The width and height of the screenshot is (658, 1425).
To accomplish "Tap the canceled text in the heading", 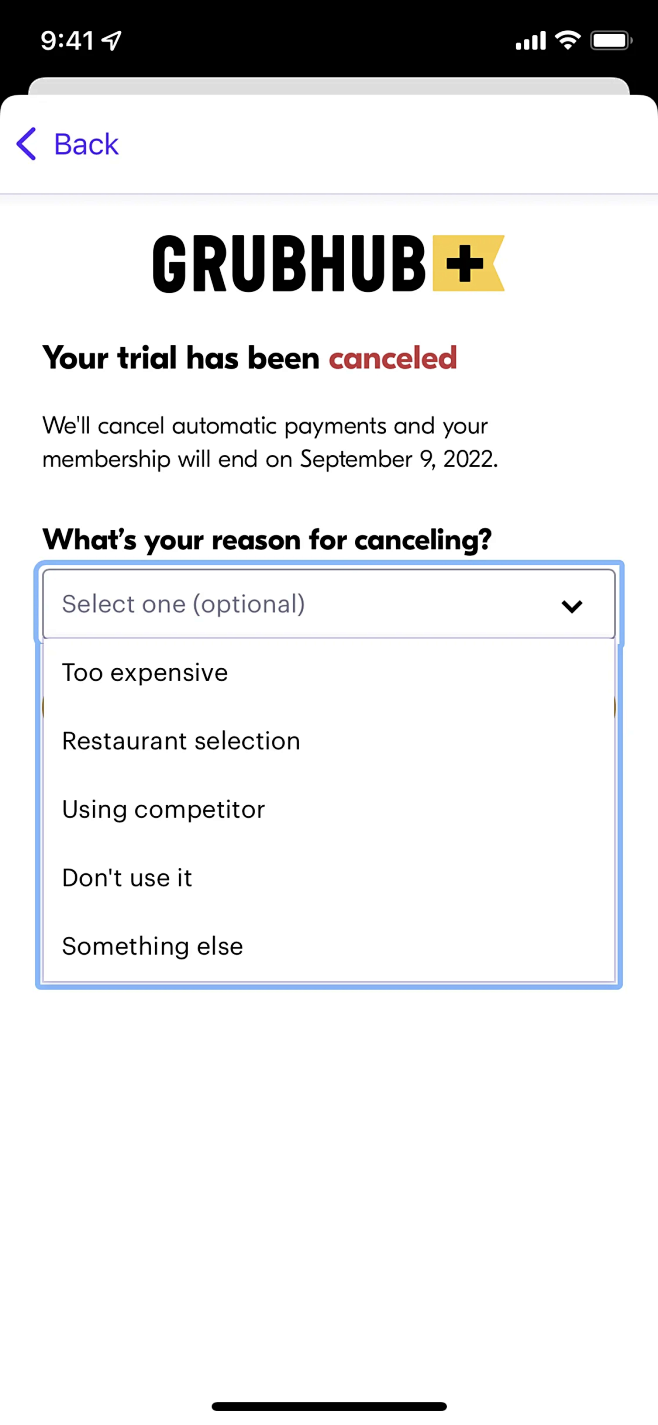I will pos(392,357).
